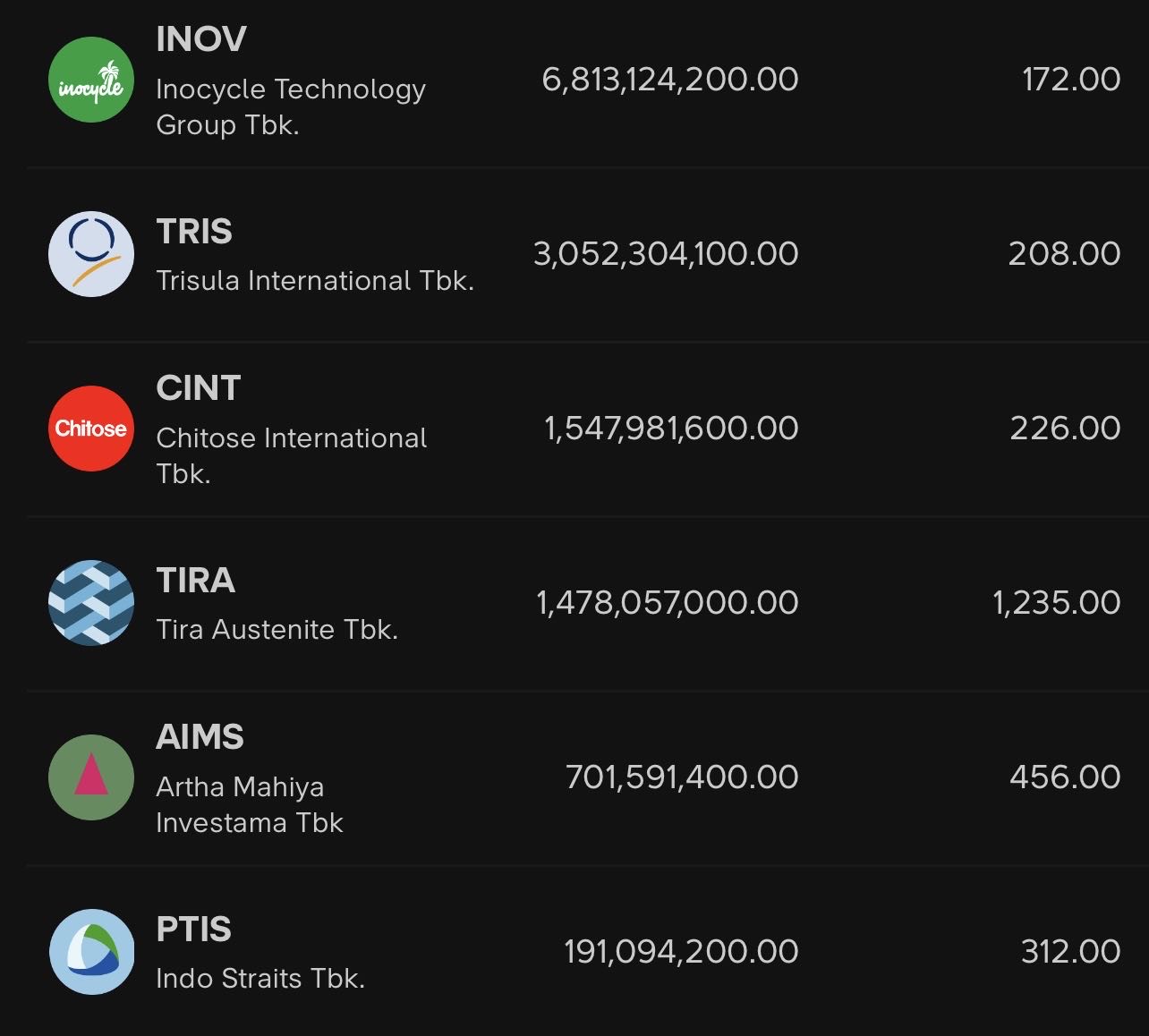1149x1036 pixels.
Task: Click PTIS price 312.00
Action: click(1070, 952)
